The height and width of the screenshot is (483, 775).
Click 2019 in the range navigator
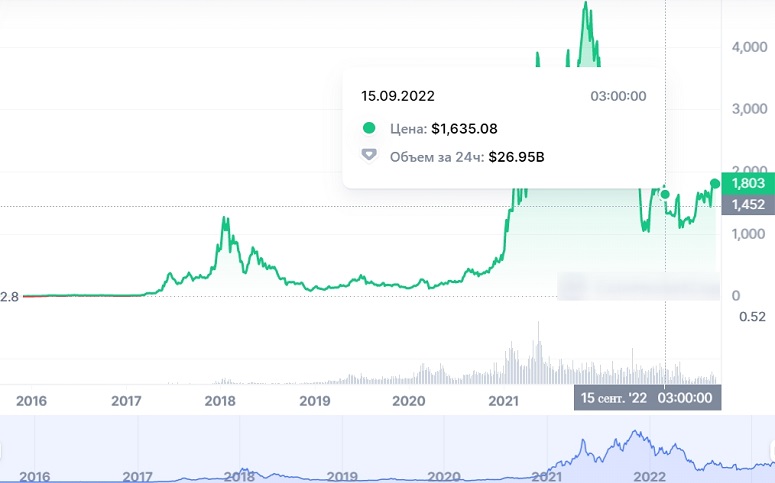click(342, 477)
